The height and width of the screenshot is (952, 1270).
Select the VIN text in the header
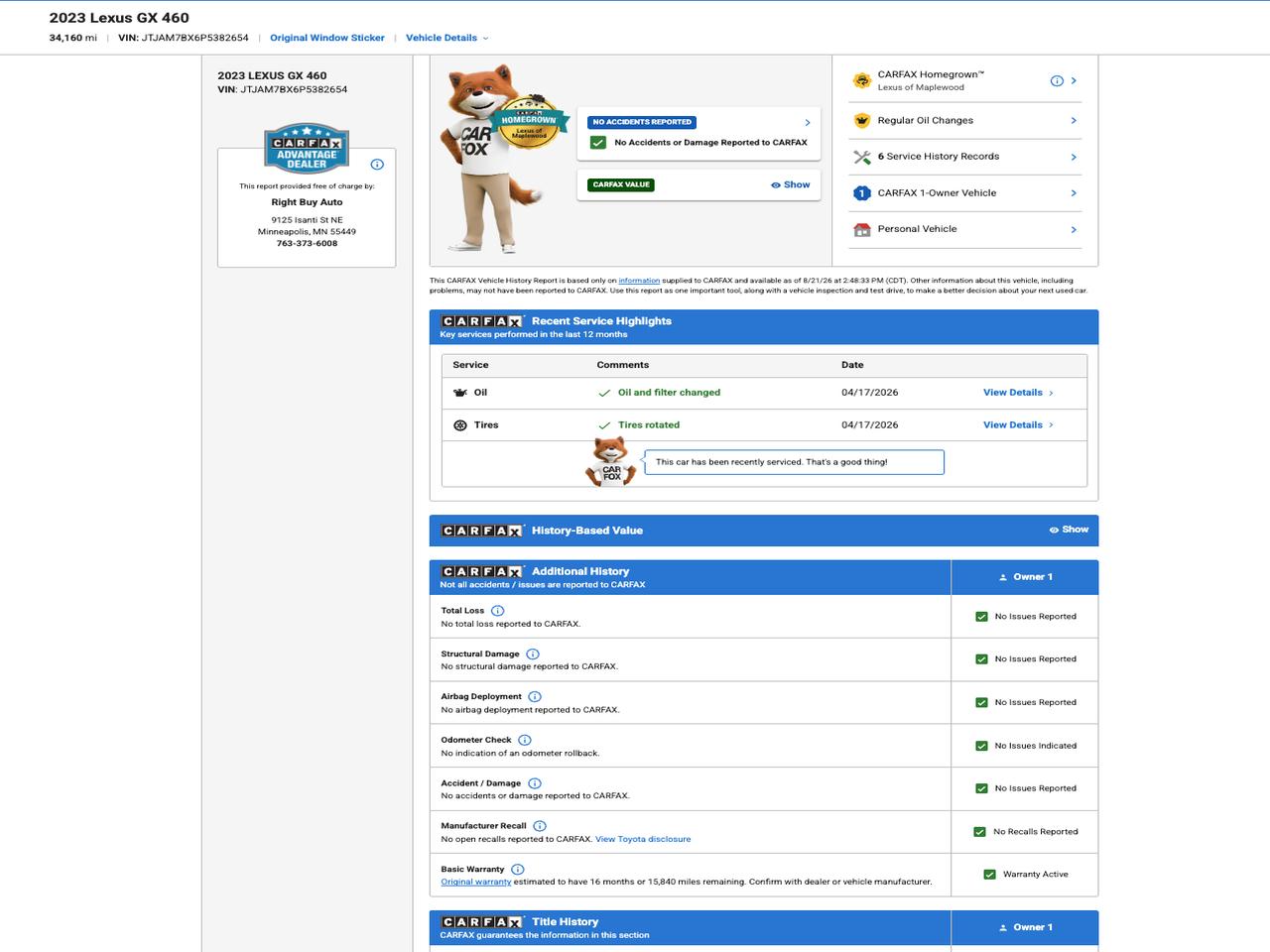point(184,38)
